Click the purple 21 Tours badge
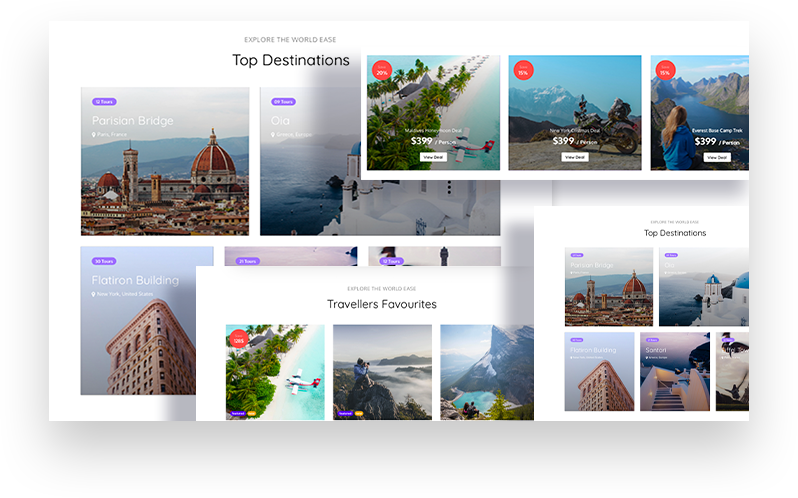Screen dimensions: 798x498 [x=247, y=261]
